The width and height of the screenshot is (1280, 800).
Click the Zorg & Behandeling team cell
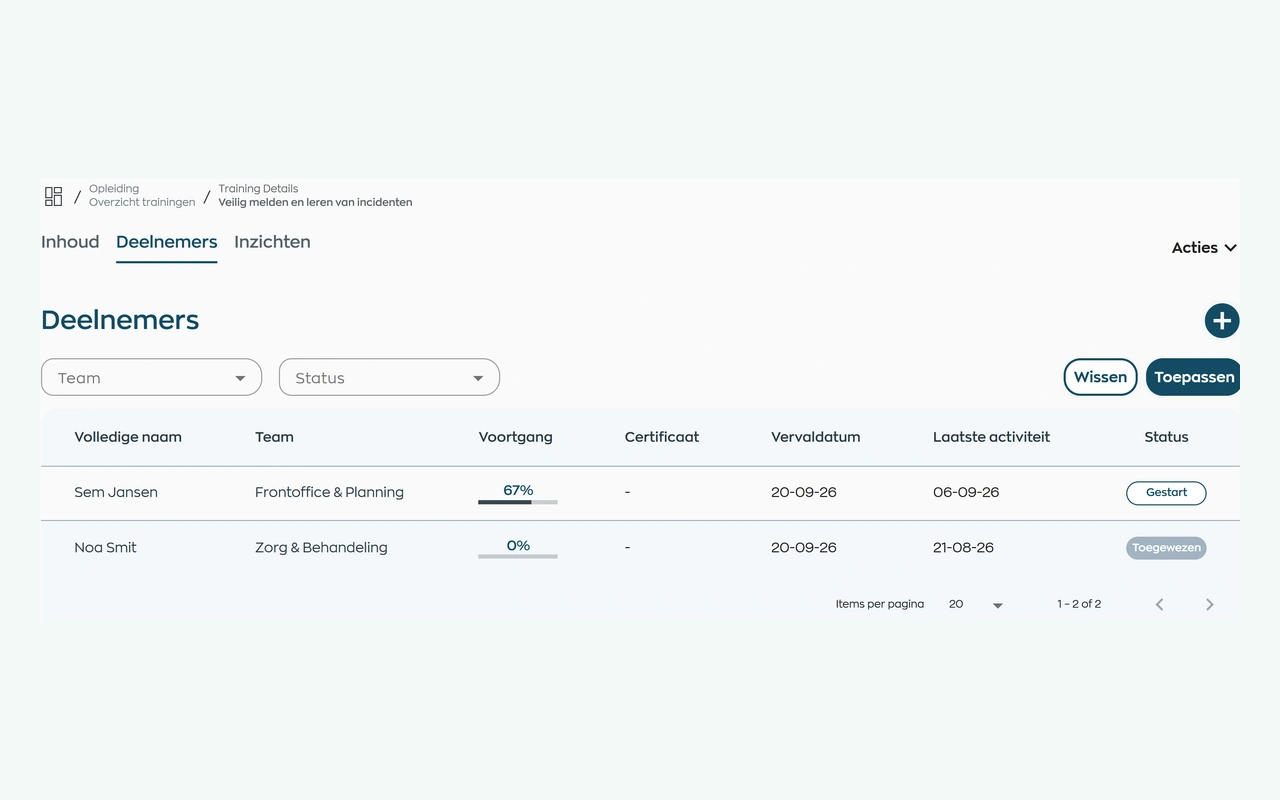pyautogui.click(x=321, y=548)
